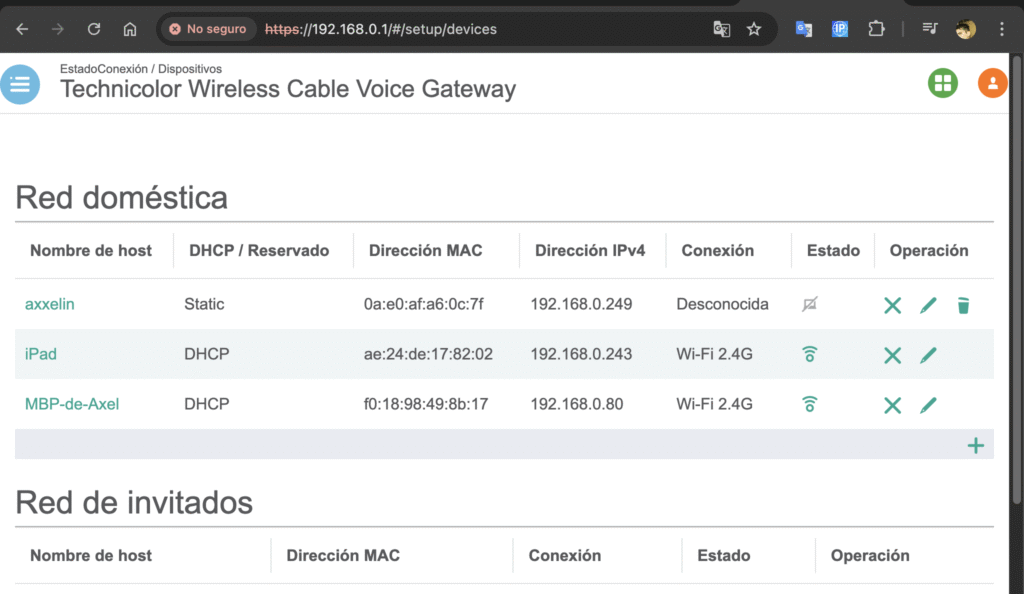Click the browser reload button
Viewport: 1024px width, 594px height.
(x=94, y=29)
